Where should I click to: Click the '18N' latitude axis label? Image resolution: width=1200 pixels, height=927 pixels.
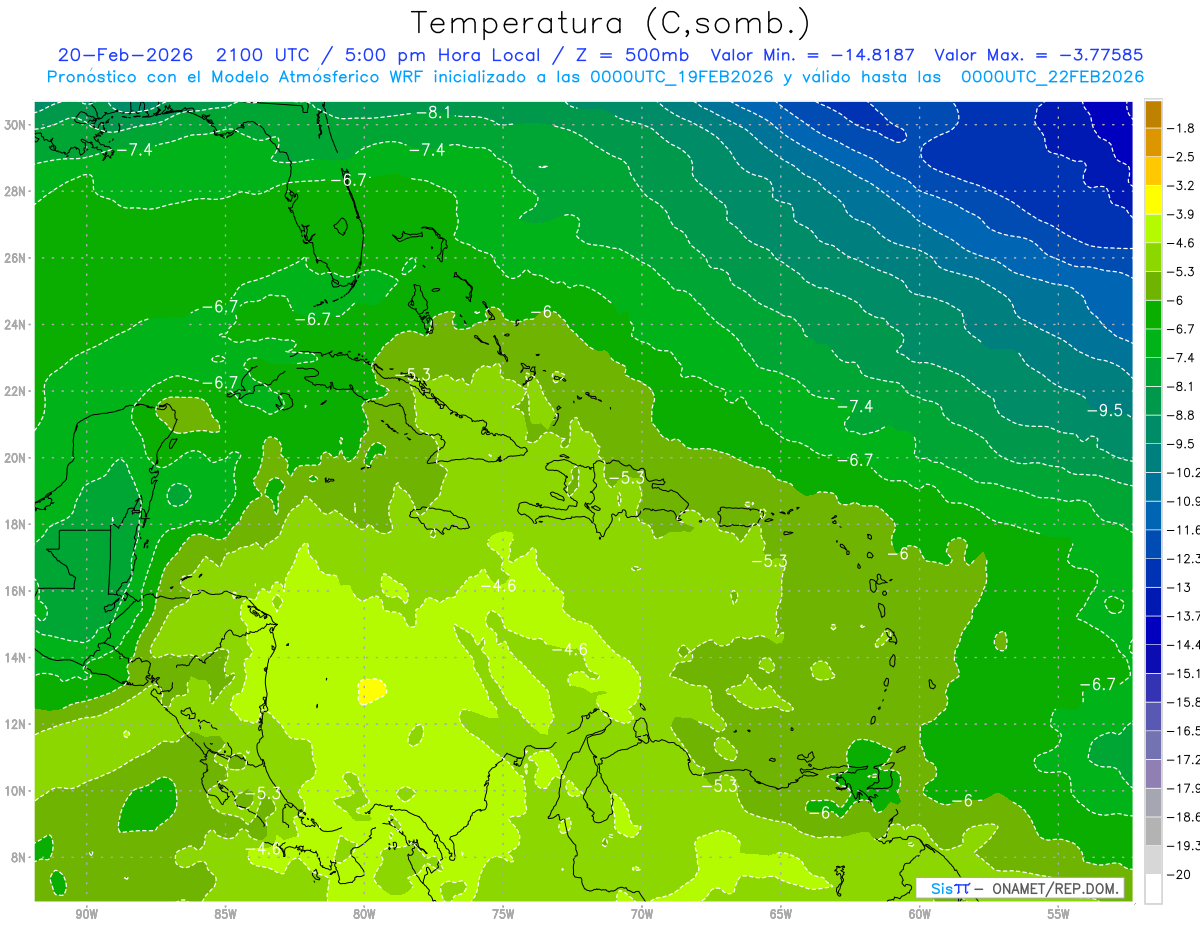(x=15, y=524)
